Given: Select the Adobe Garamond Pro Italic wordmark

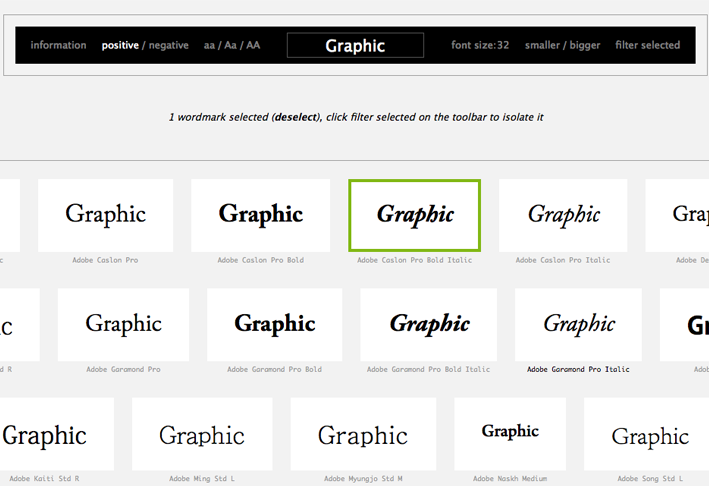Looking at the screenshot, I should [x=578, y=325].
